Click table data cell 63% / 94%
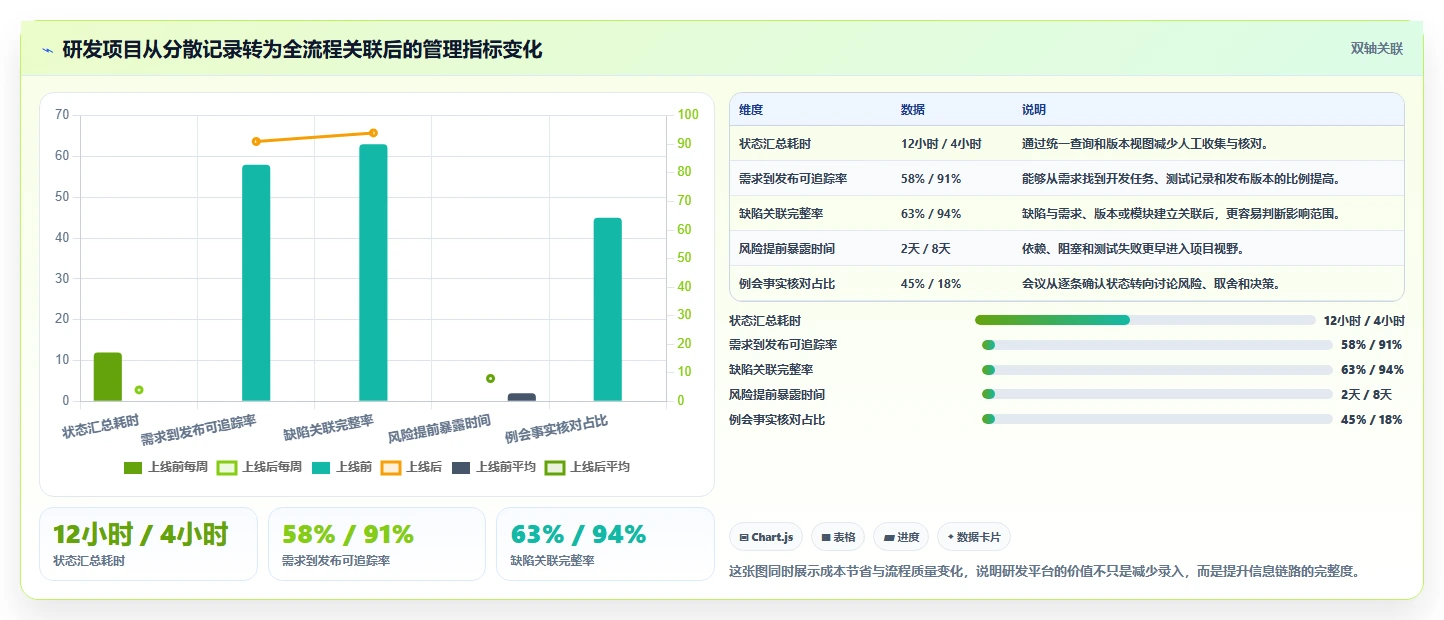Image resolution: width=1444 pixels, height=620 pixels. point(931,214)
